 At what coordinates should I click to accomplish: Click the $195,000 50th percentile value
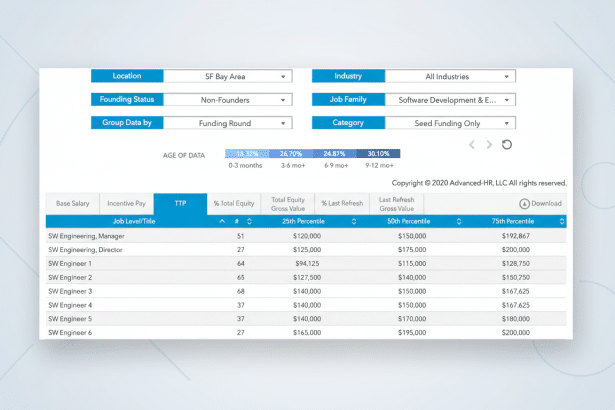412,332
